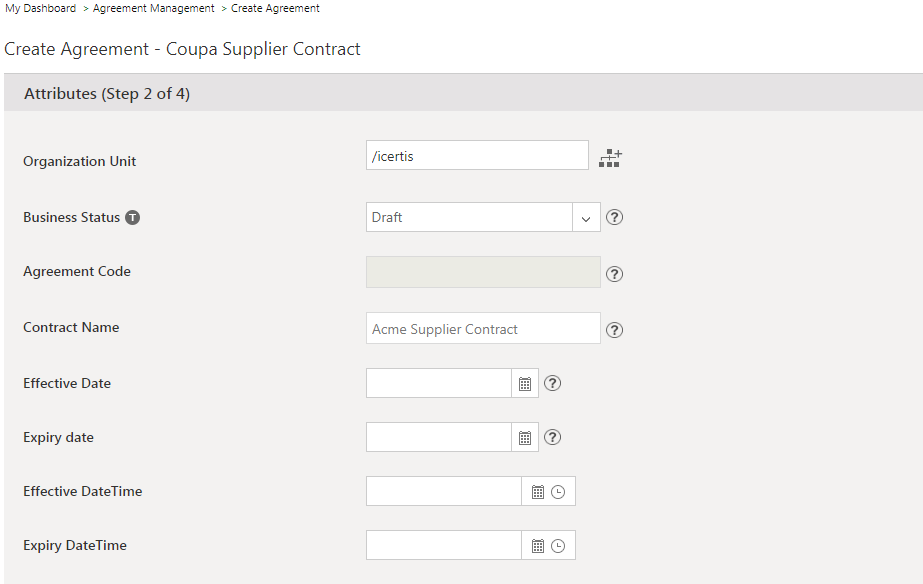Click help icon next to Contract Name
Screen dimensions: 923x584
pos(615,330)
